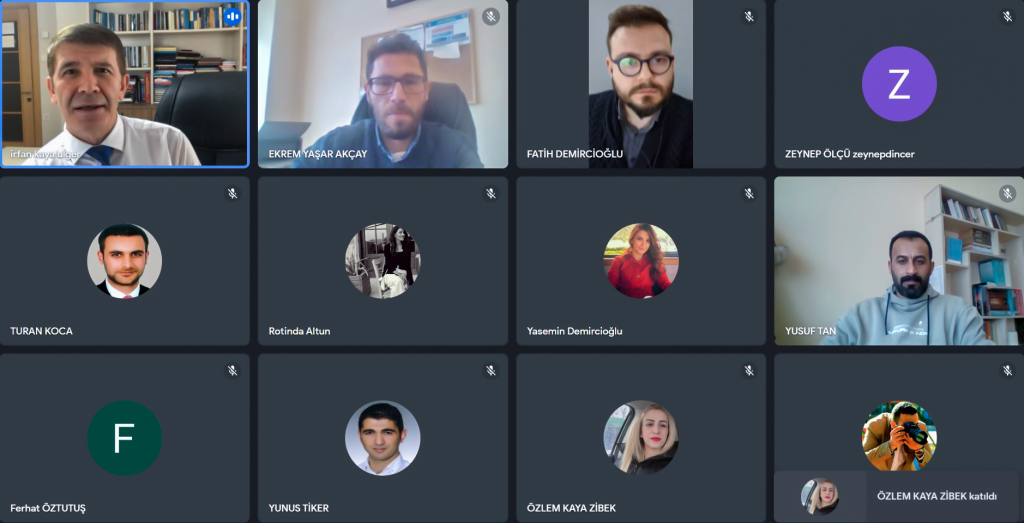Click muted mic icon on Özlem Kaya Zibek tile
This screenshot has width=1024, height=523.
click(x=749, y=371)
